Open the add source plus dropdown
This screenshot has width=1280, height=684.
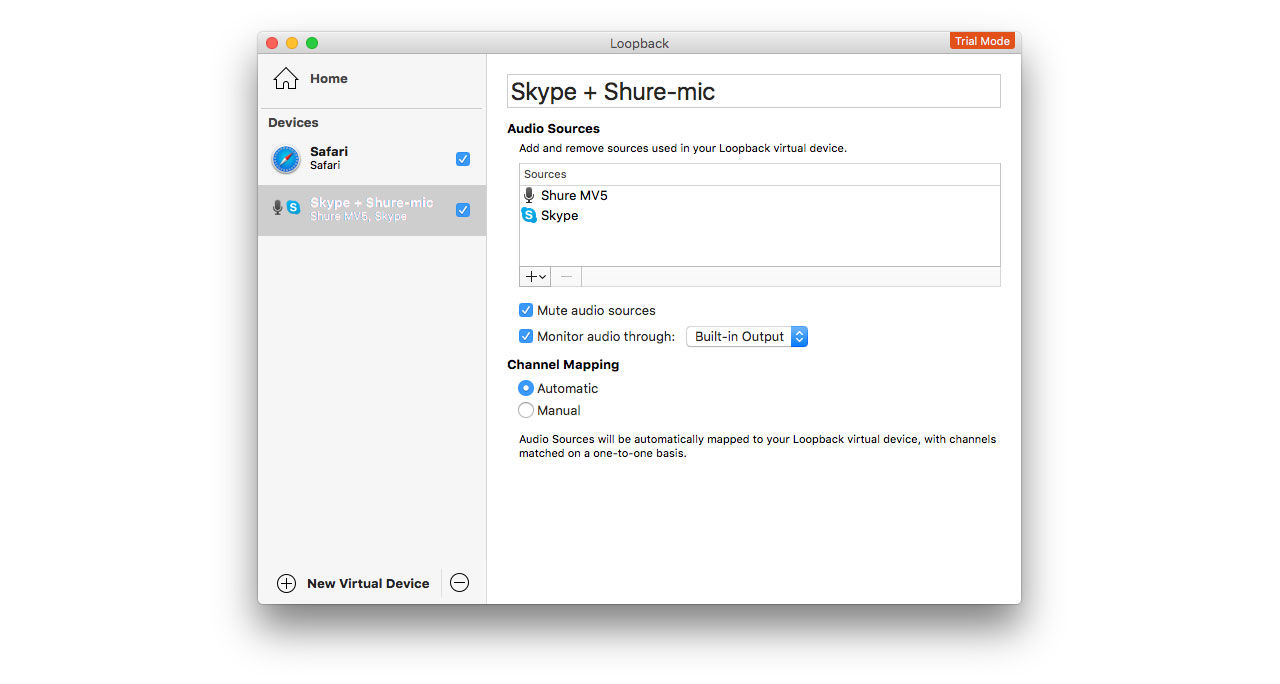tap(535, 277)
